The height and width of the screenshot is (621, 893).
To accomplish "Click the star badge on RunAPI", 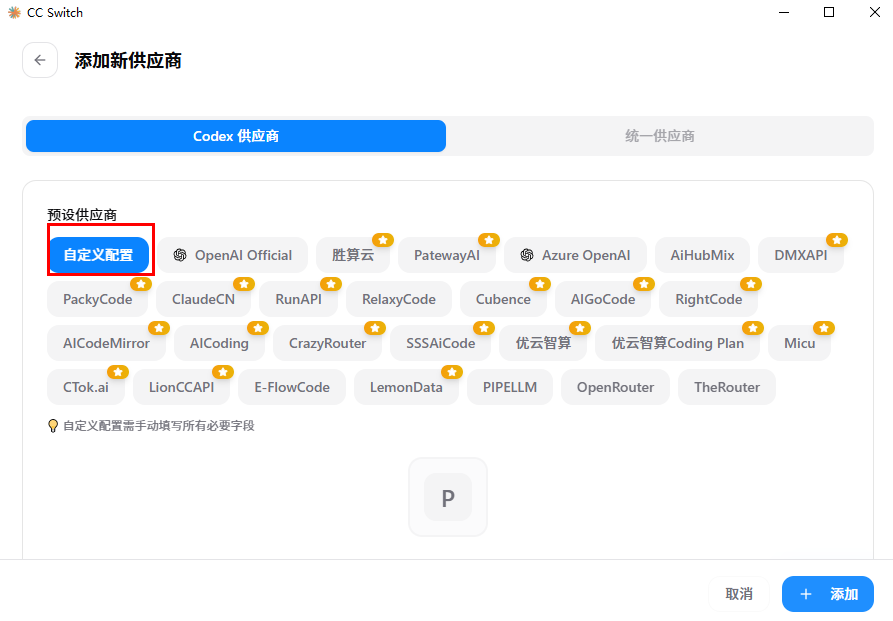I will pos(331,284).
